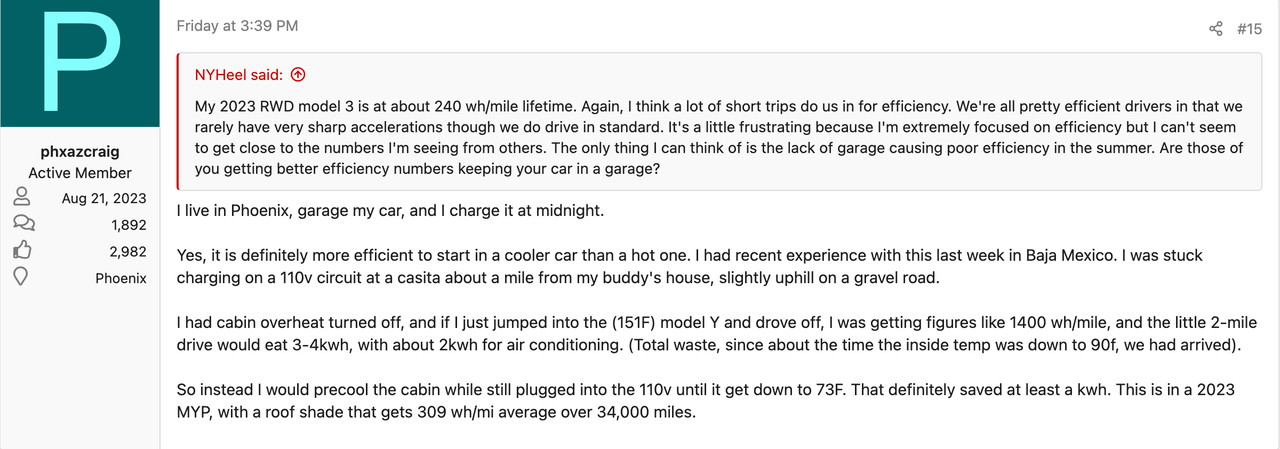The image size is (1280, 449).
Task: Click the thumbs-up reaction score icon
Action: tap(23, 251)
